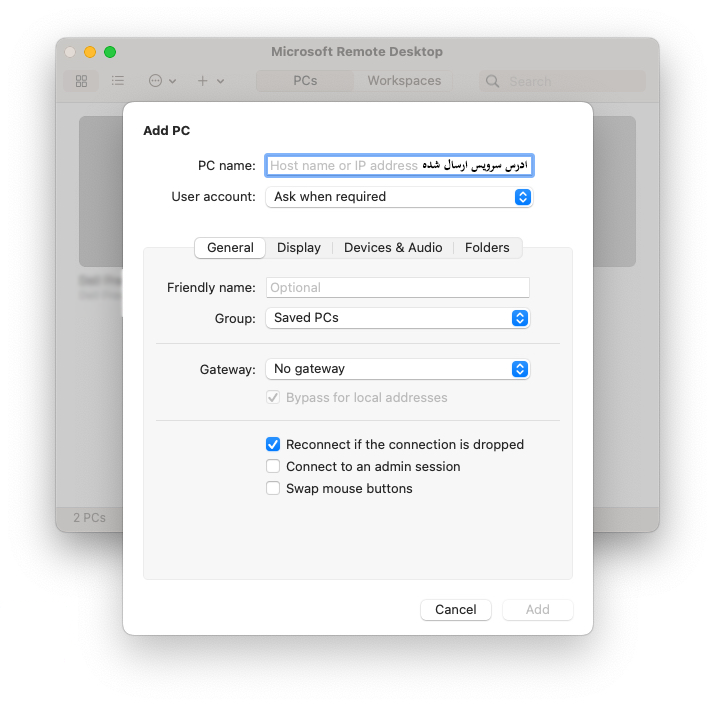
Task: Expand the chevron next to ellipsis icon
Action: point(172,82)
